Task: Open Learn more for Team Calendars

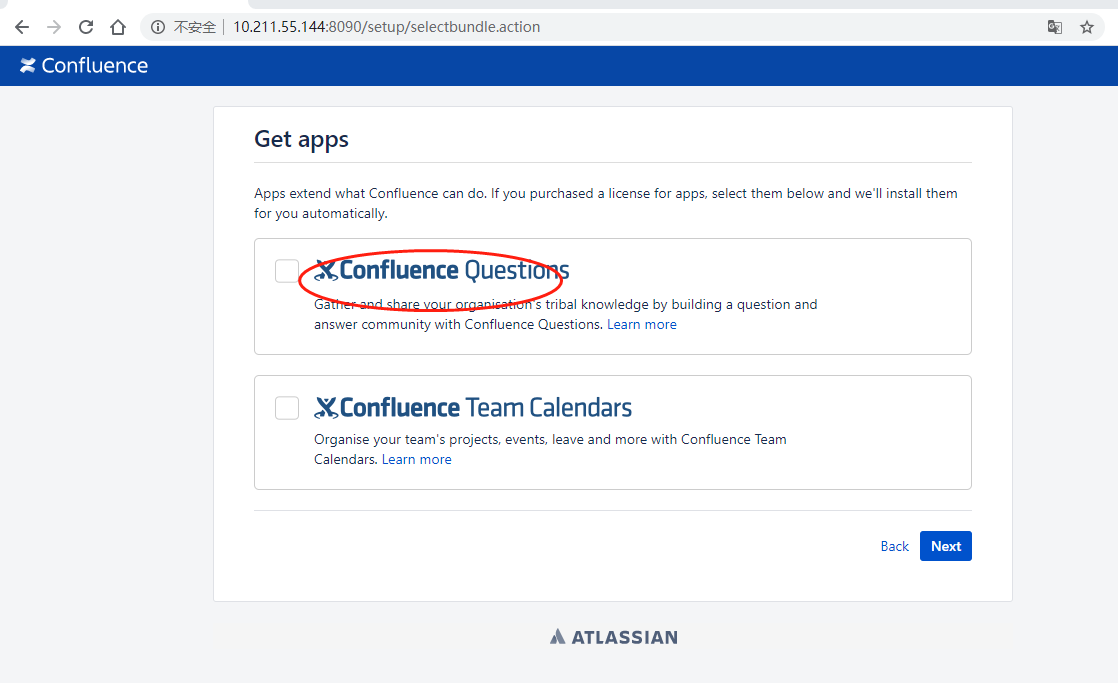Action: tap(417, 459)
